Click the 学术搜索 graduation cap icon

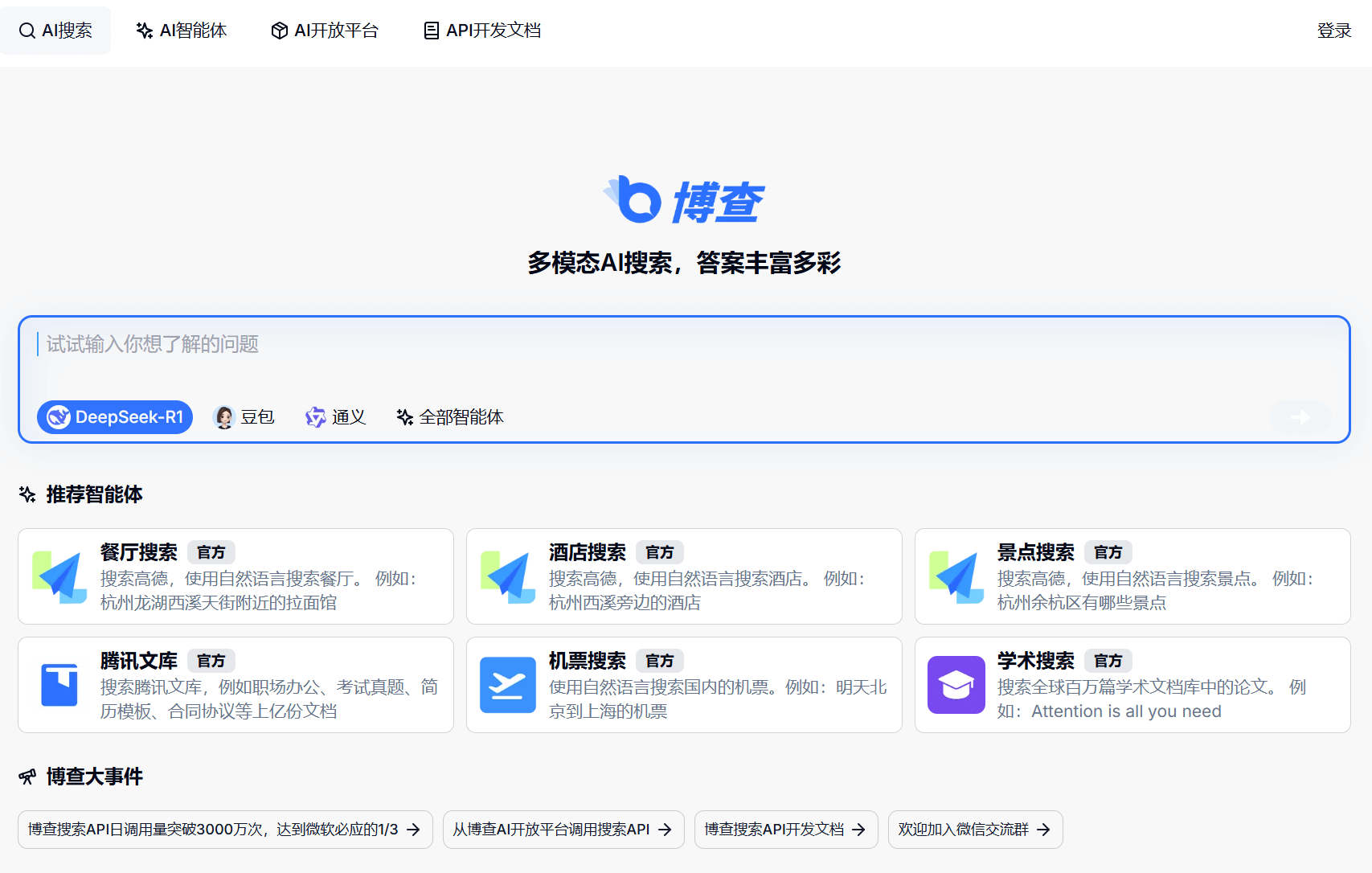point(956,685)
